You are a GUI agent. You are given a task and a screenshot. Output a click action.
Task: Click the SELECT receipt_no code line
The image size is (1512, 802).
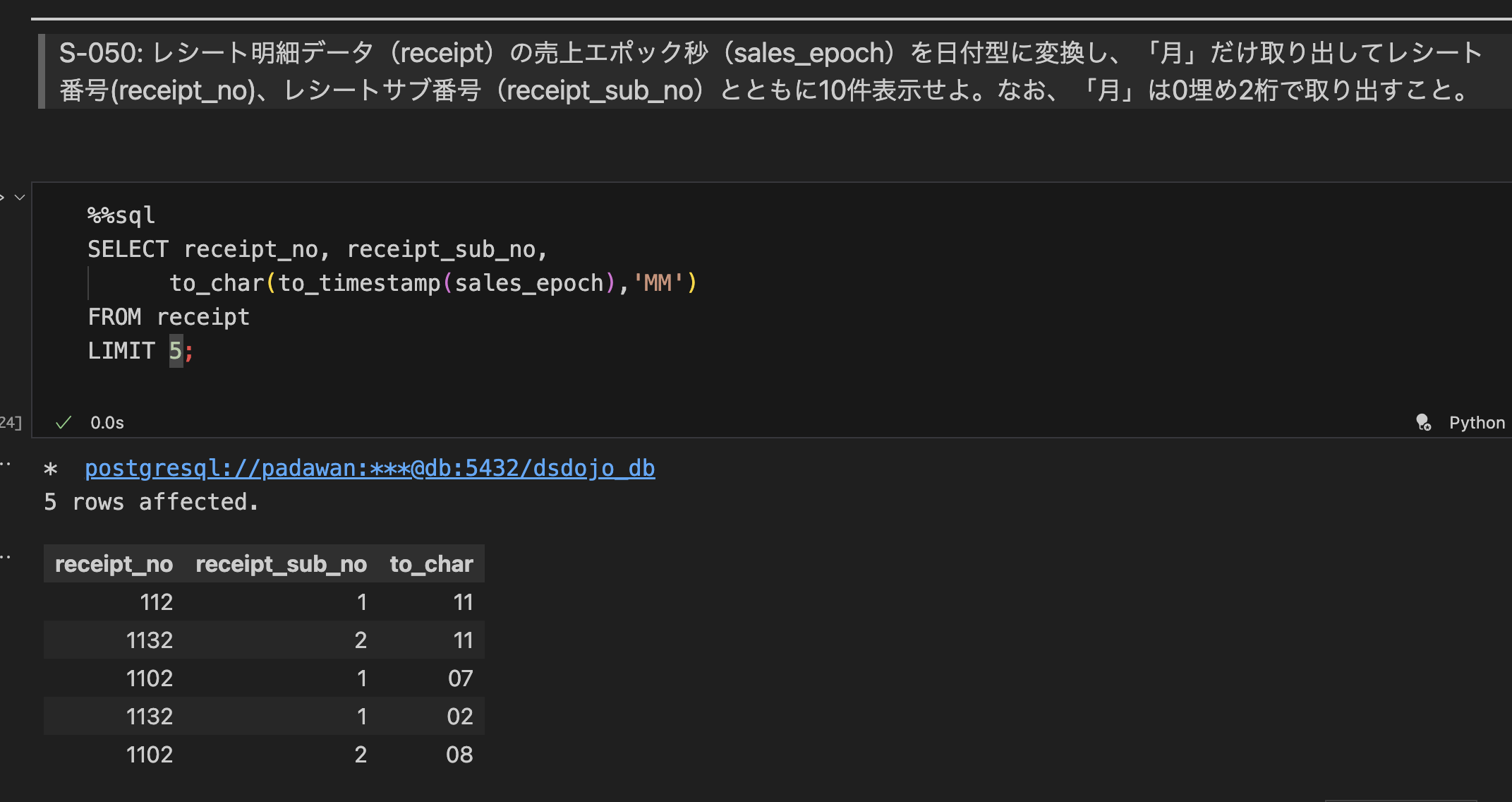point(317,249)
